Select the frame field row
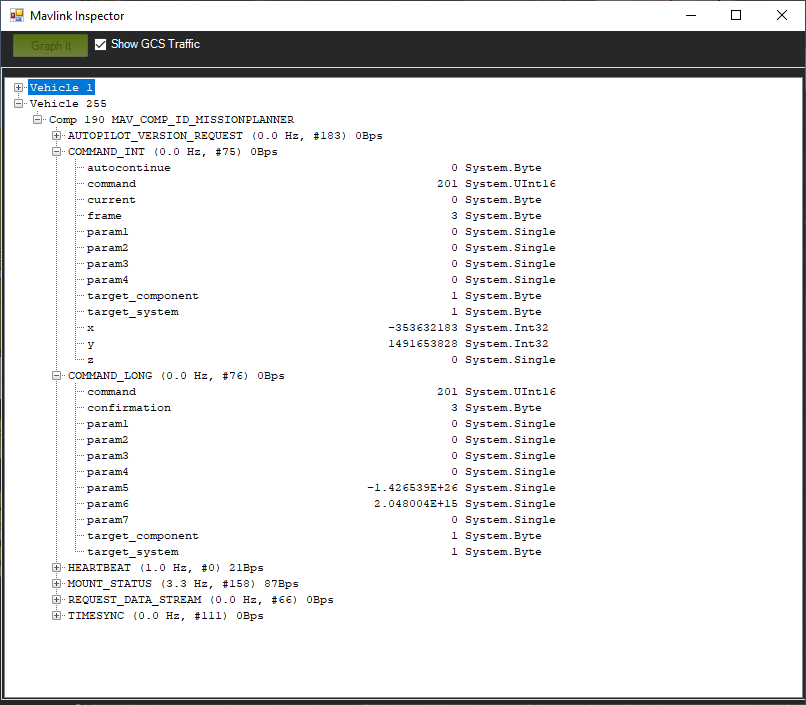This screenshot has height=705, width=806. pos(314,216)
